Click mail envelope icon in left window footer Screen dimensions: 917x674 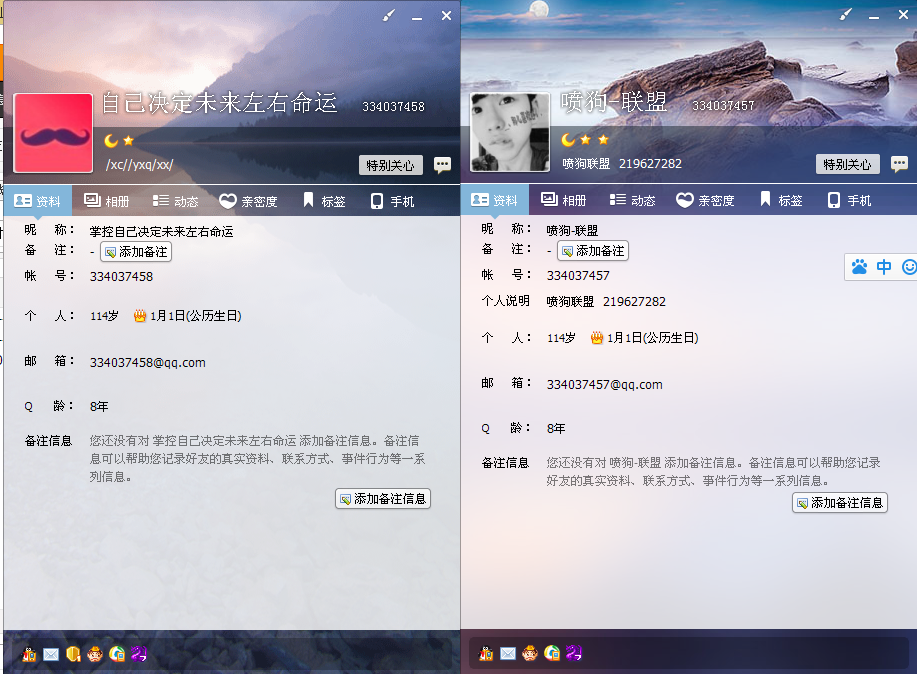coord(51,654)
